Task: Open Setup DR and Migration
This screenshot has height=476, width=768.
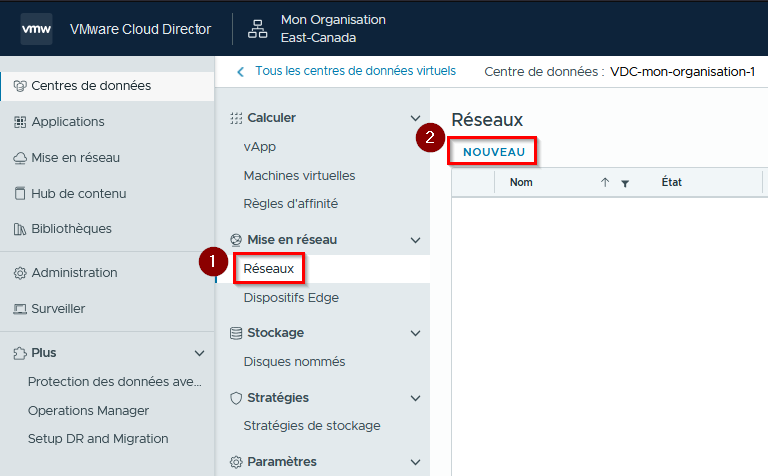Action: [x=98, y=438]
